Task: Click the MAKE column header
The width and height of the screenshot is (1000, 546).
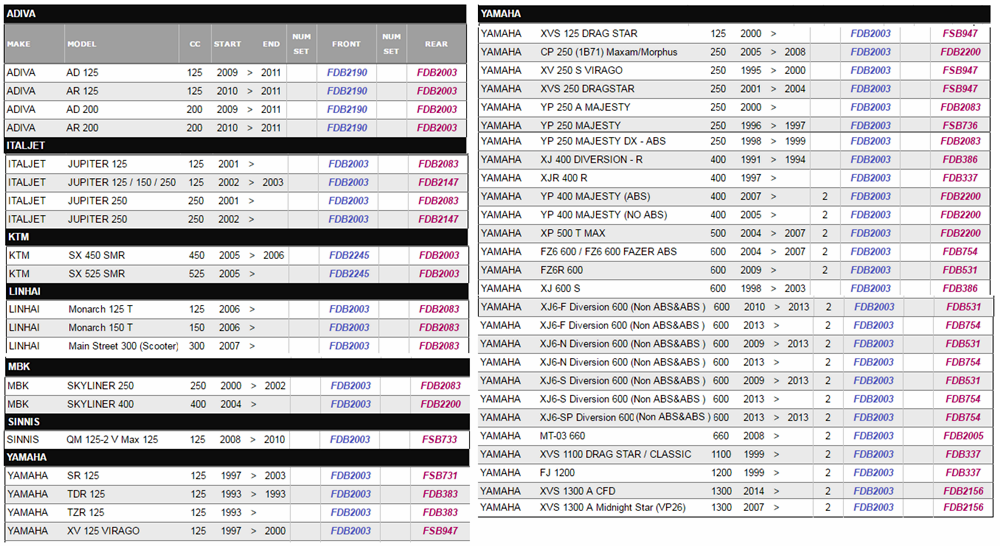Action: point(18,44)
